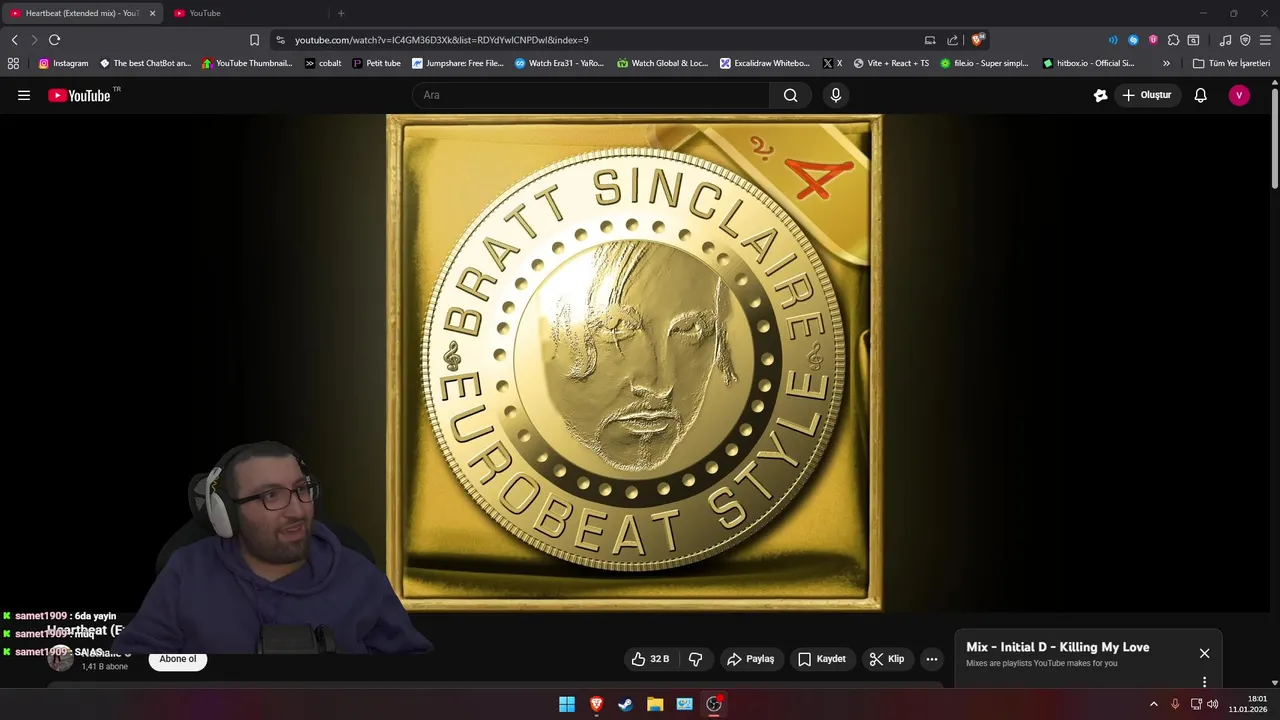Click the page vertical scrollbar
Screen dimensions: 1280x720
point(1275,138)
